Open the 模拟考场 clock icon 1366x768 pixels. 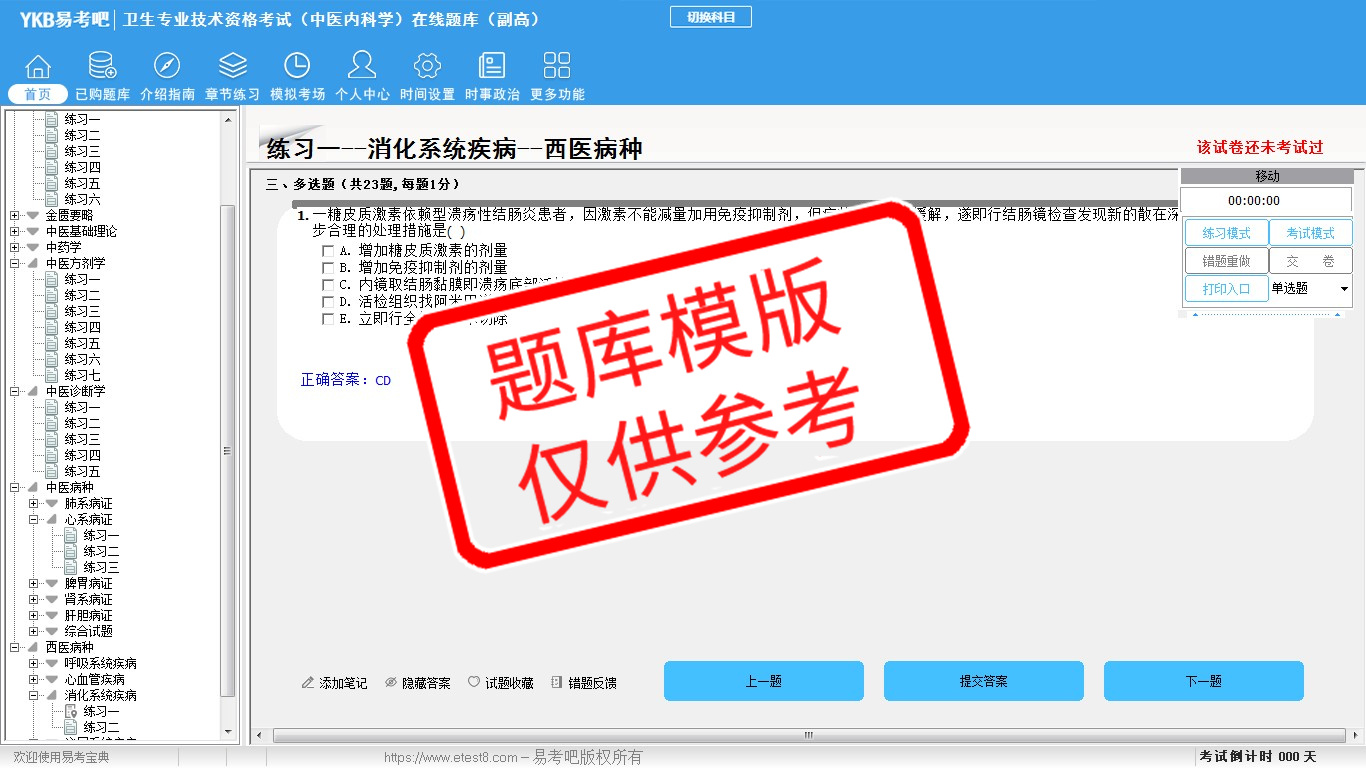click(297, 67)
